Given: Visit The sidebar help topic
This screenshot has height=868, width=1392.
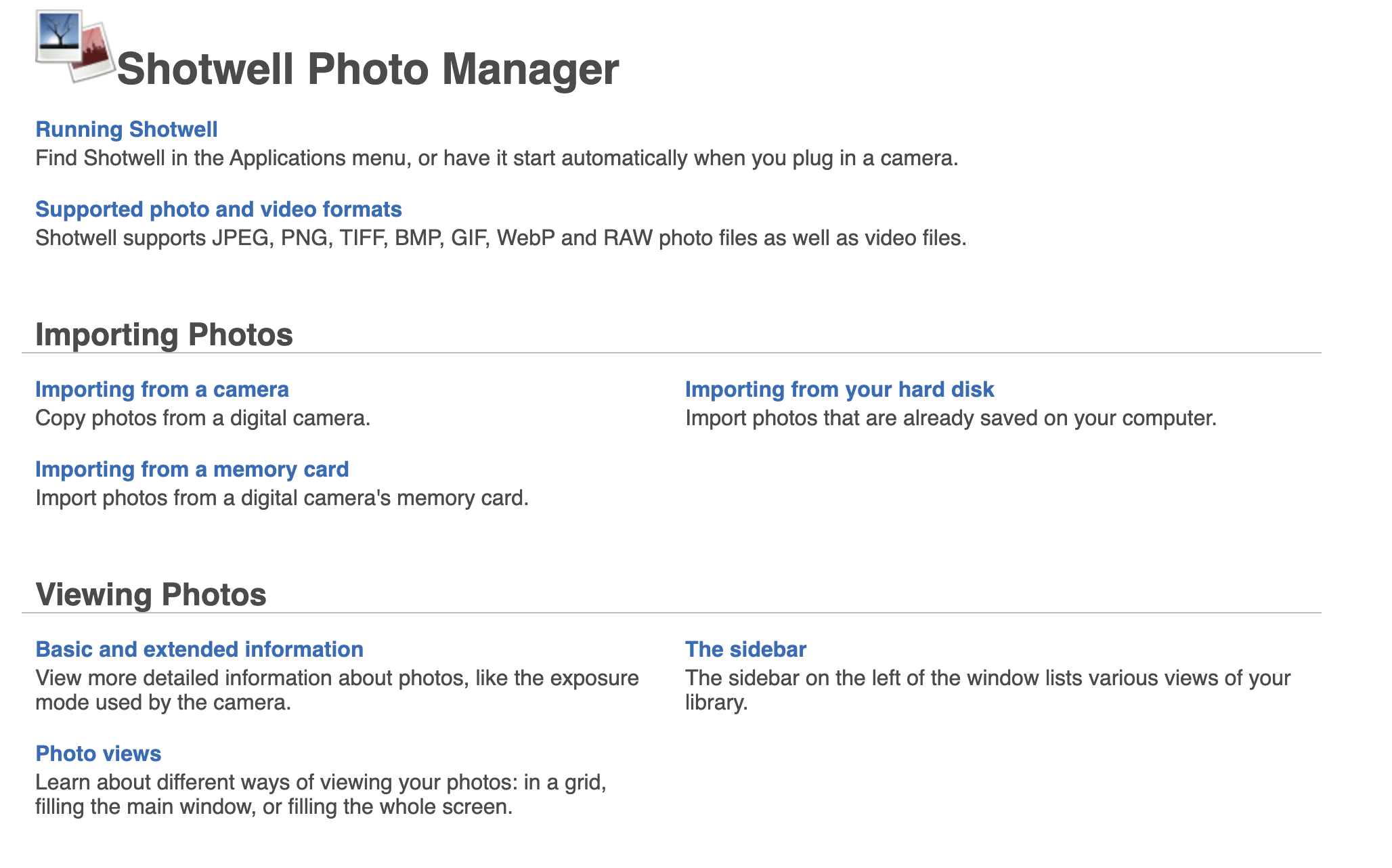Looking at the screenshot, I should point(745,649).
